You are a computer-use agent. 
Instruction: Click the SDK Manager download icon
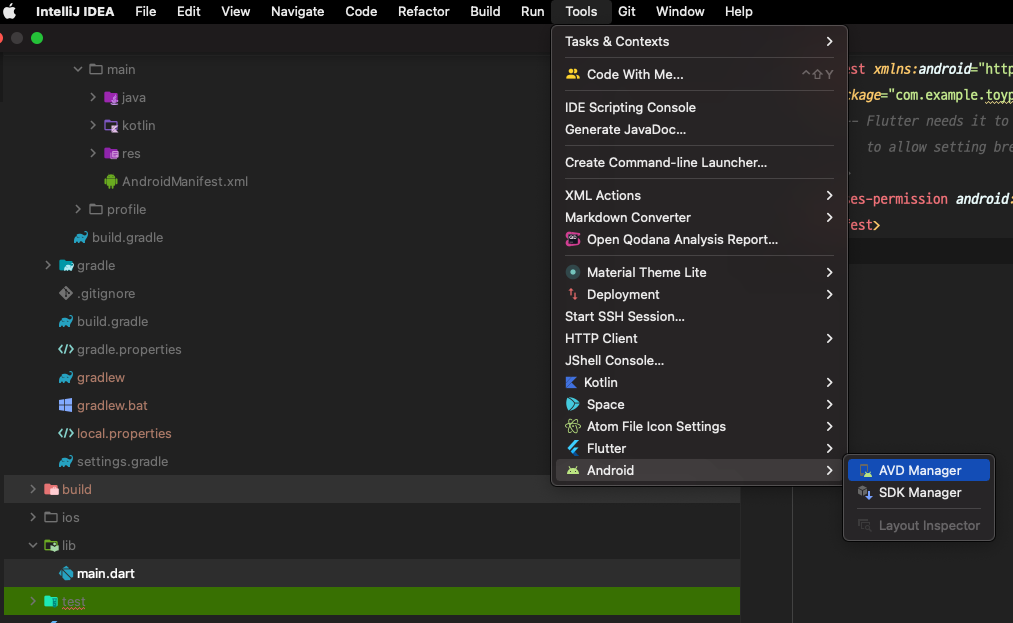point(865,493)
